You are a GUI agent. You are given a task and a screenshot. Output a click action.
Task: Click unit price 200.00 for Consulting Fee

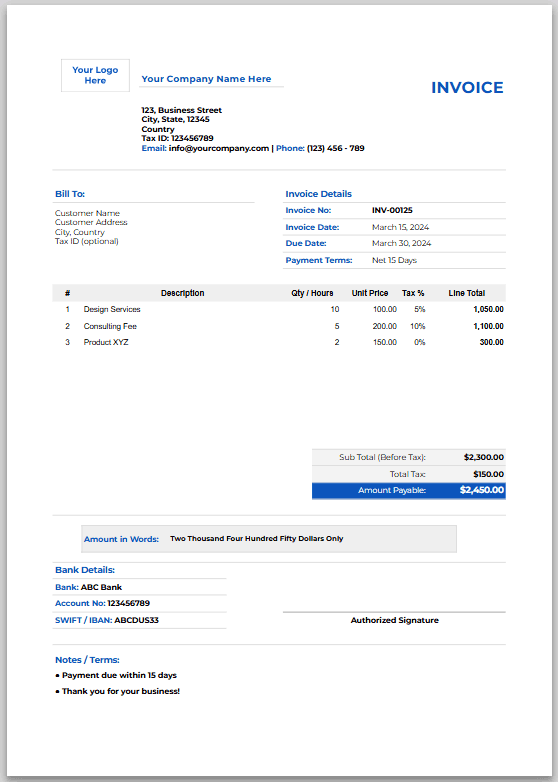click(385, 326)
